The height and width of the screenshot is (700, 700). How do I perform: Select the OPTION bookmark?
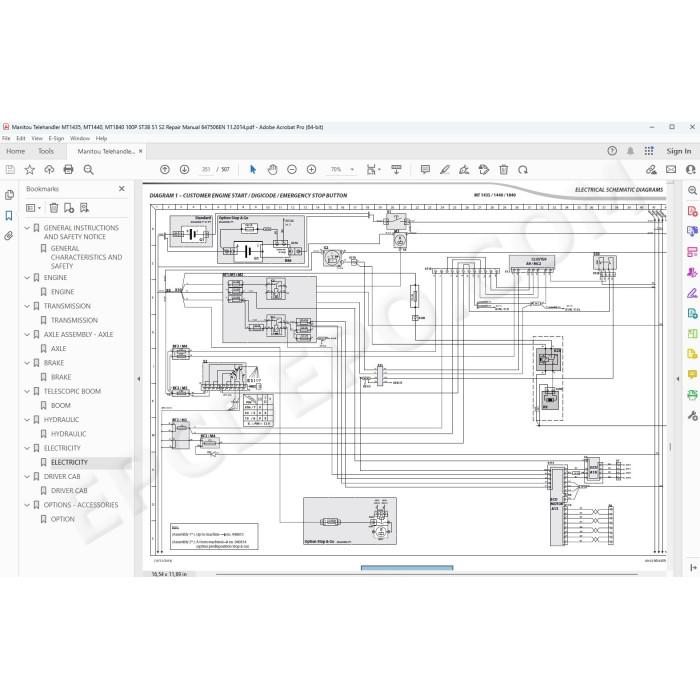63,519
